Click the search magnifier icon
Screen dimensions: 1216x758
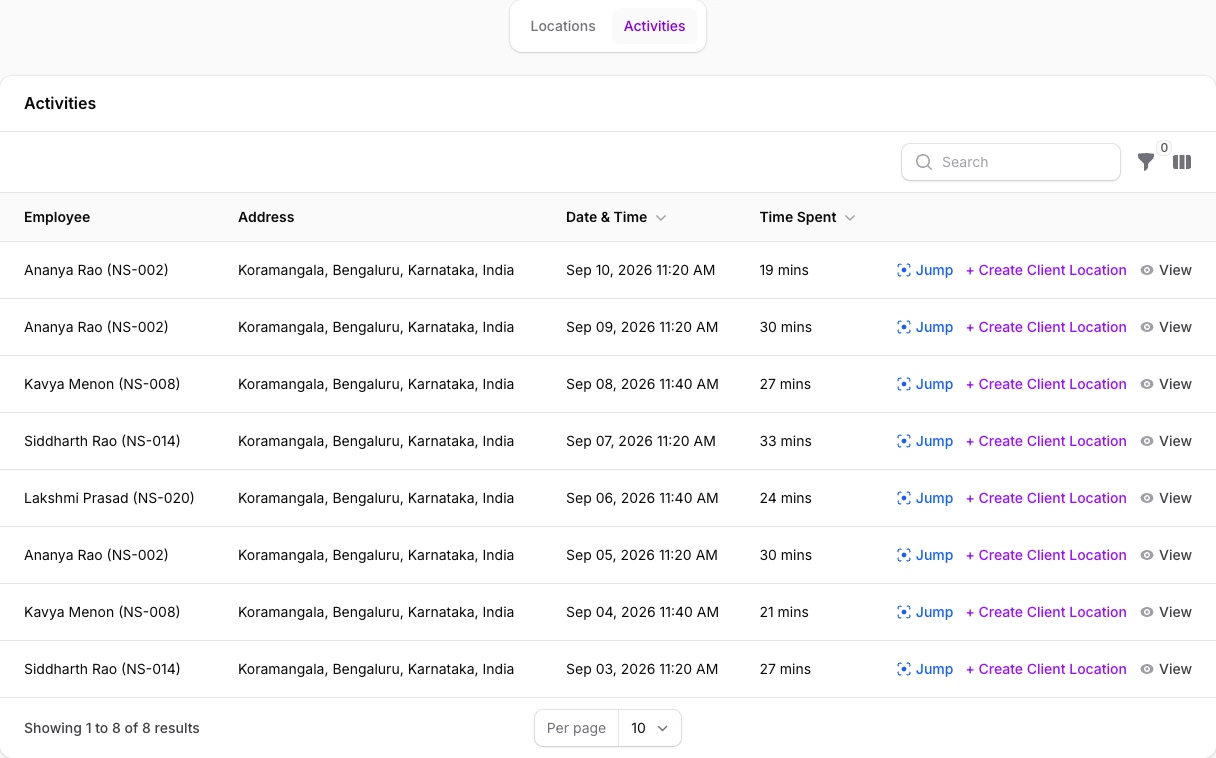[924, 162]
